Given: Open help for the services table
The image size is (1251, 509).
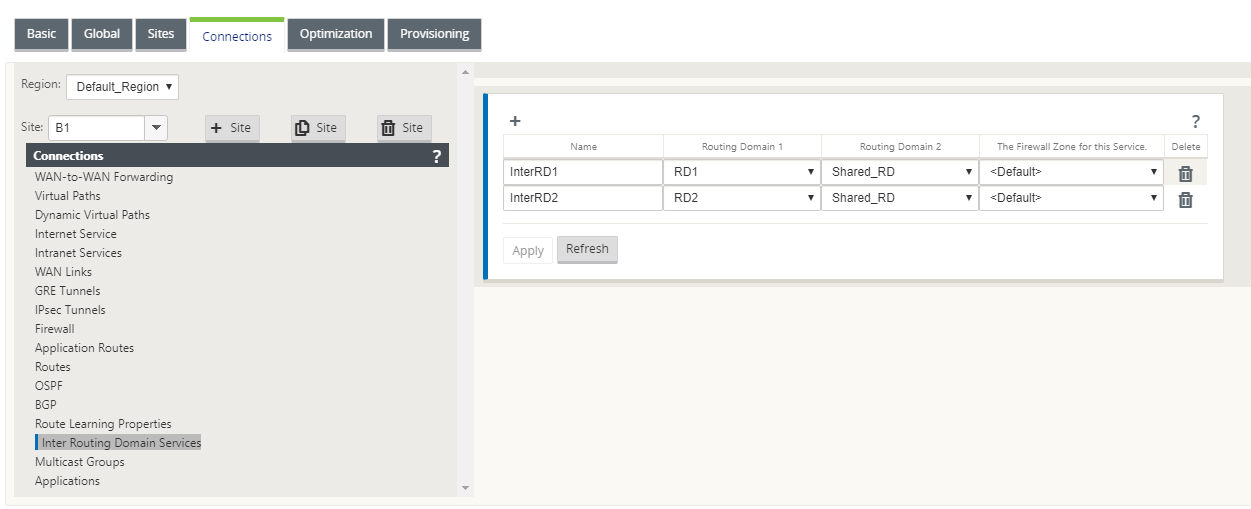Looking at the screenshot, I should pos(1195,122).
